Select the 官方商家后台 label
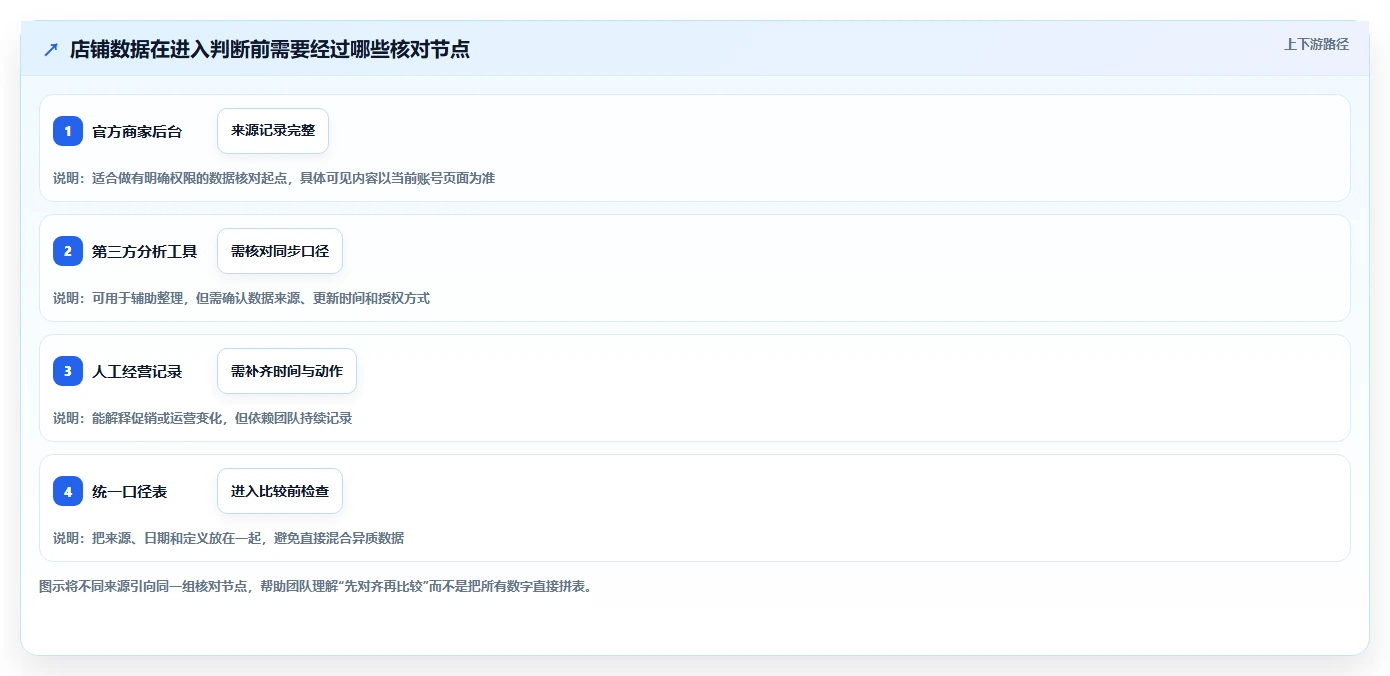The height and width of the screenshot is (676, 1390). [137, 132]
